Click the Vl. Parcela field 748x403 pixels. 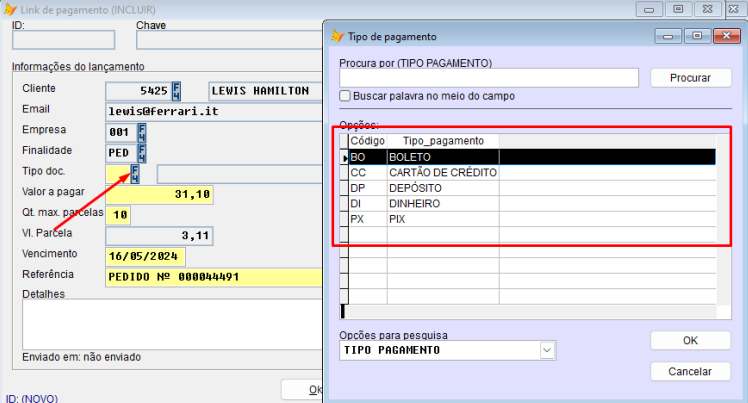coord(159,236)
